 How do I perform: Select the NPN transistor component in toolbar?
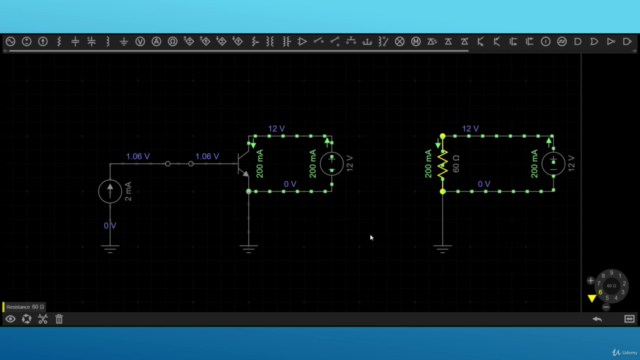[480, 42]
